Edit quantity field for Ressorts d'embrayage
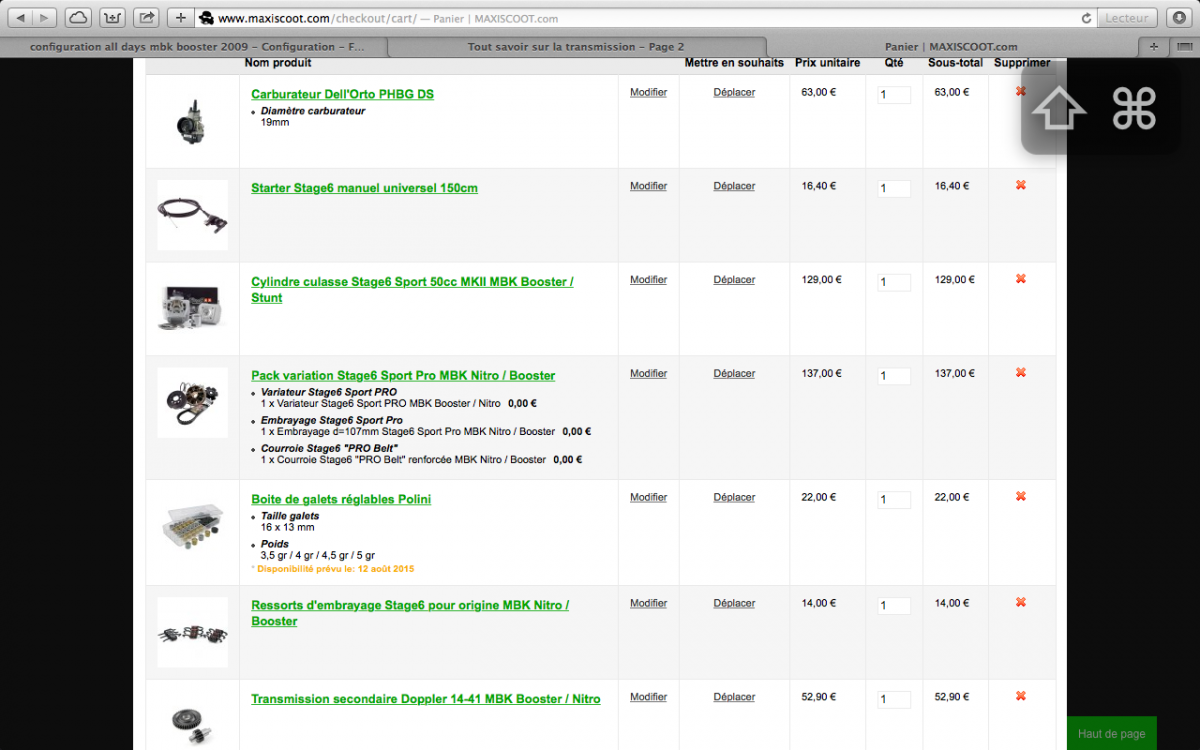This screenshot has width=1200, height=750. (x=894, y=606)
